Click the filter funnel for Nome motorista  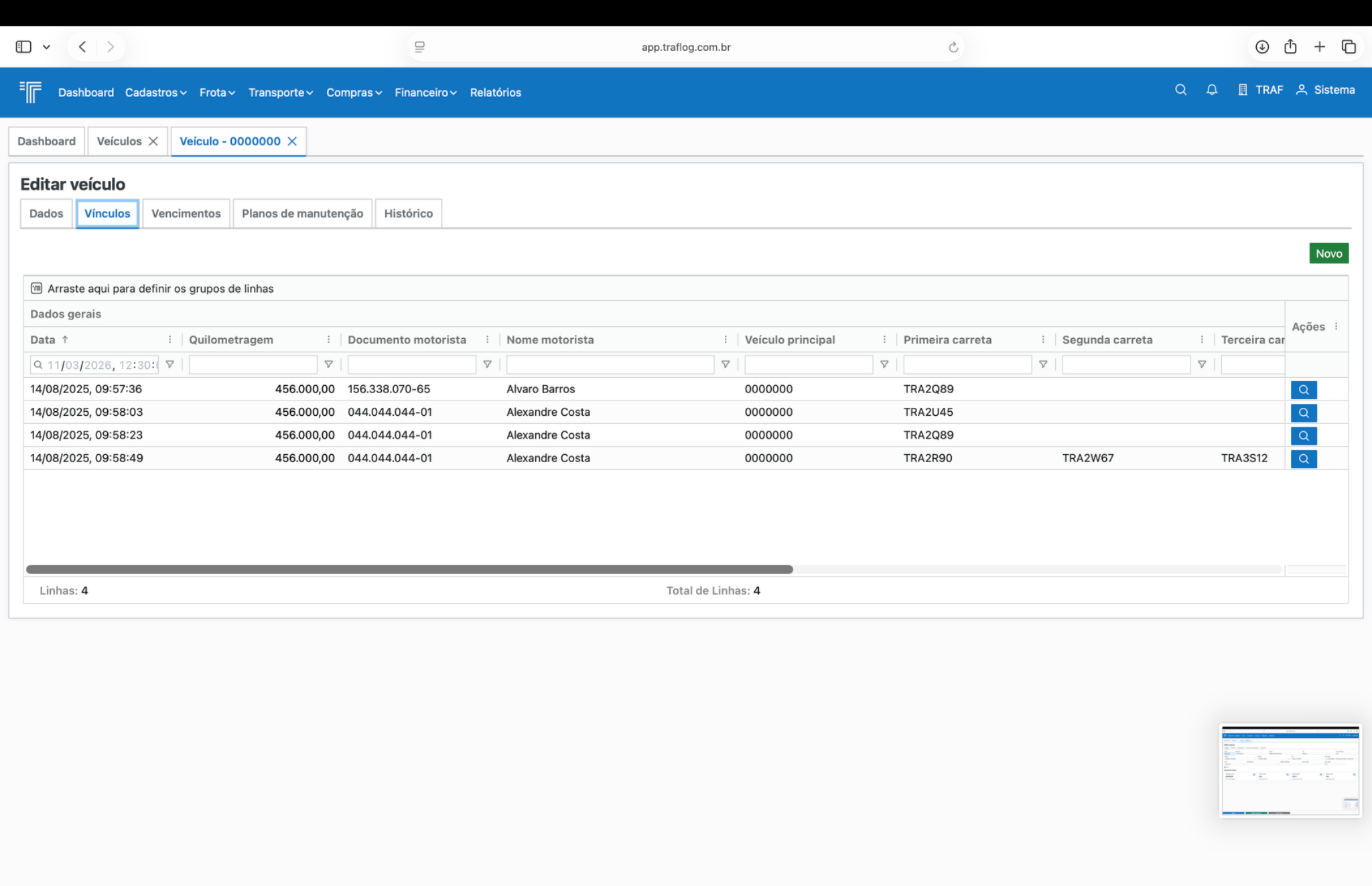point(725,364)
